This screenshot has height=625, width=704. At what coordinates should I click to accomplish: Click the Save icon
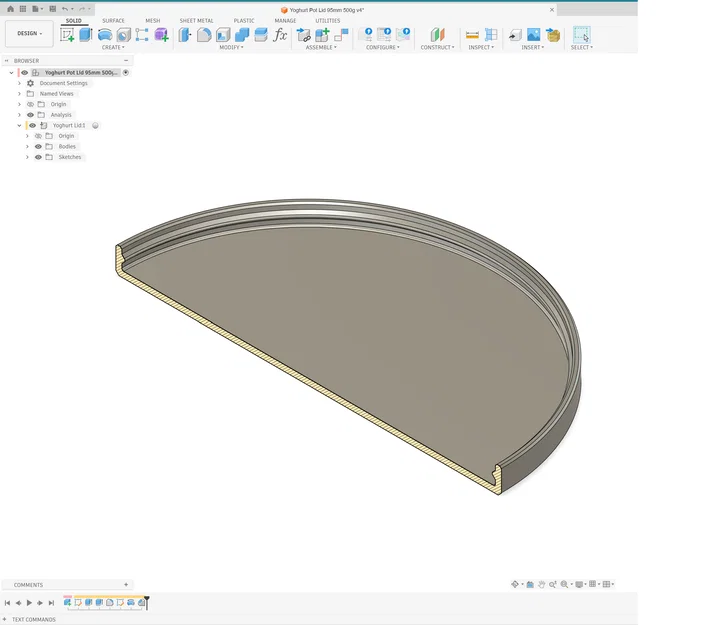point(53,9)
